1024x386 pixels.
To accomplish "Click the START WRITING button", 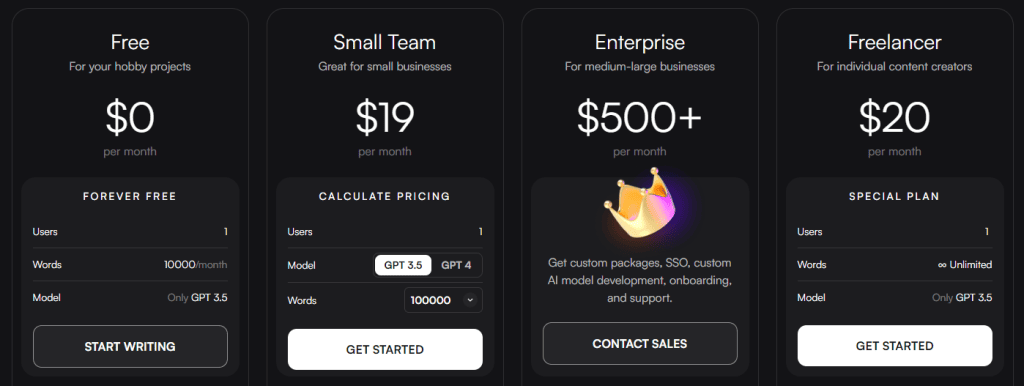I will coord(130,347).
